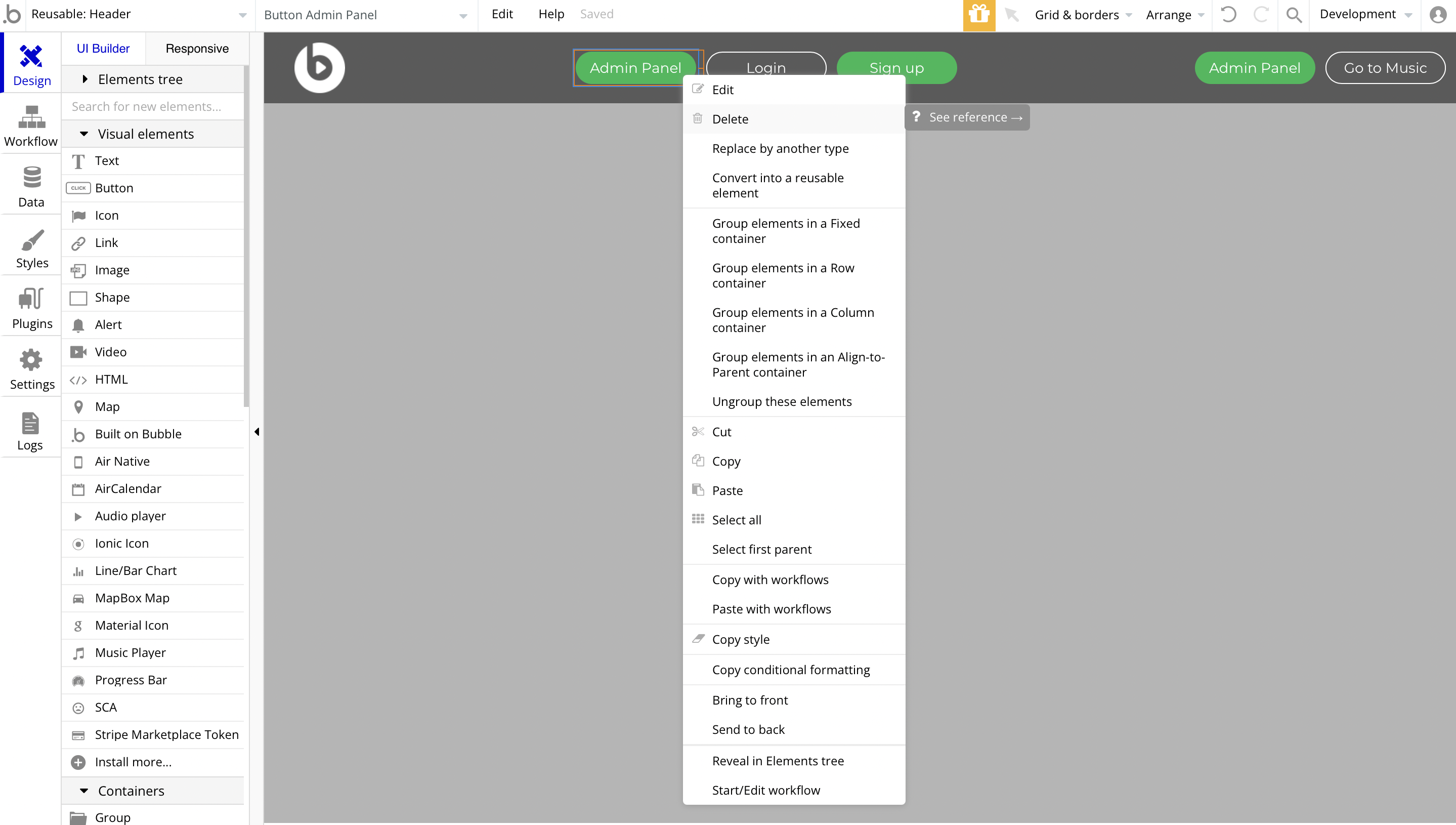Click the gift icon in top bar
The height and width of the screenshot is (825, 1456).
pyautogui.click(x=978, y=15)
